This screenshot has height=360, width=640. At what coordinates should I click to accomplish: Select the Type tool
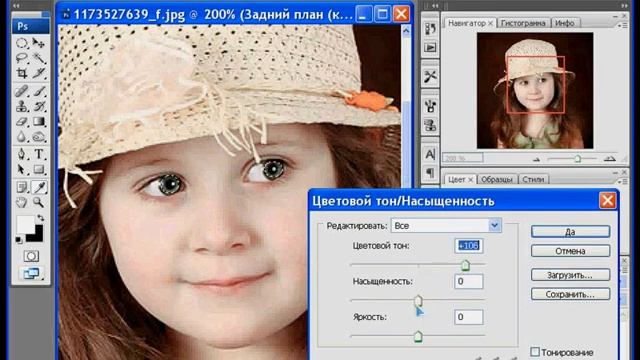(x=39, y=154)
